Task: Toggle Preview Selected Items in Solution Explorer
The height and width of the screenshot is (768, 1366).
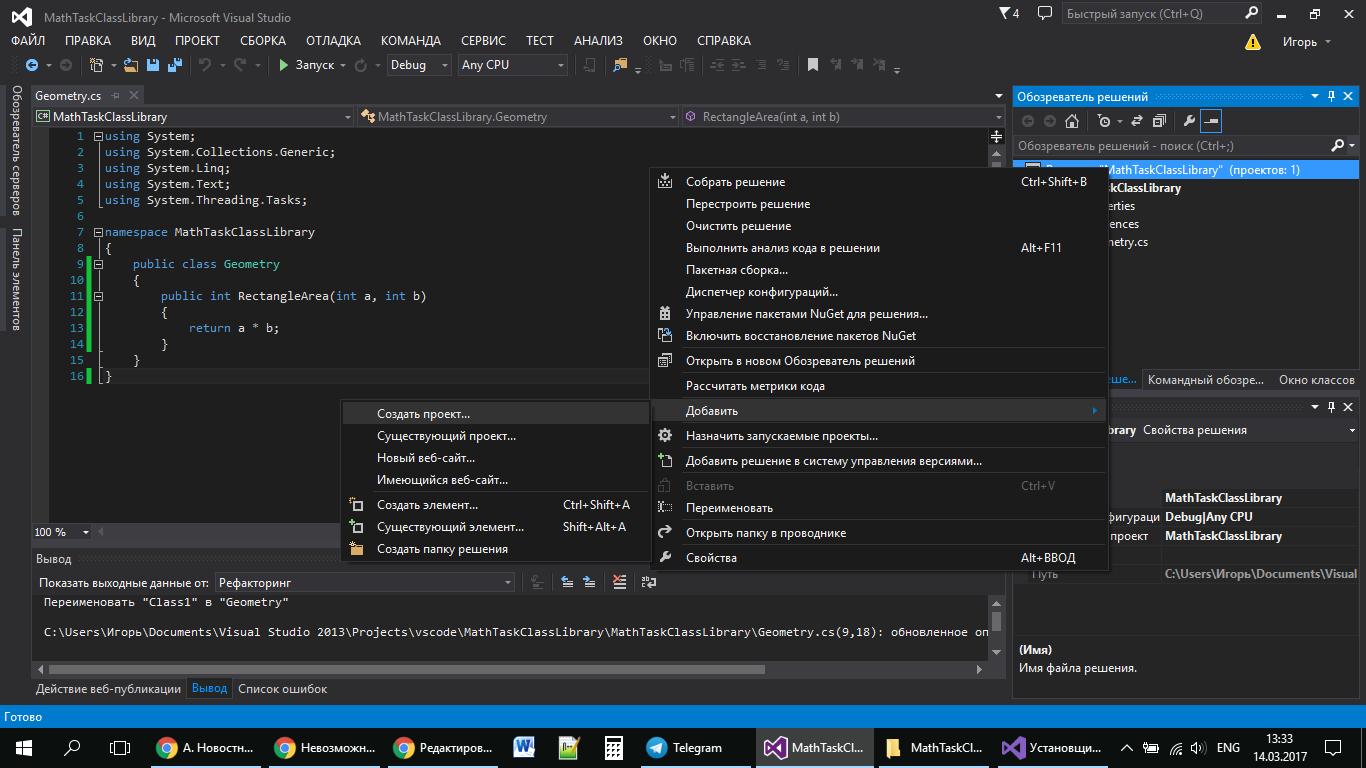Action: pyautogui.click(x=1211, y=121)
